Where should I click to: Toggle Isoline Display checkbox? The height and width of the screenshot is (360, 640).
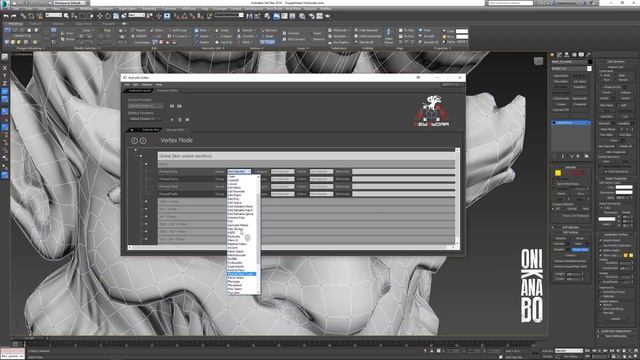pyautogui.click(x=601, y=250)
